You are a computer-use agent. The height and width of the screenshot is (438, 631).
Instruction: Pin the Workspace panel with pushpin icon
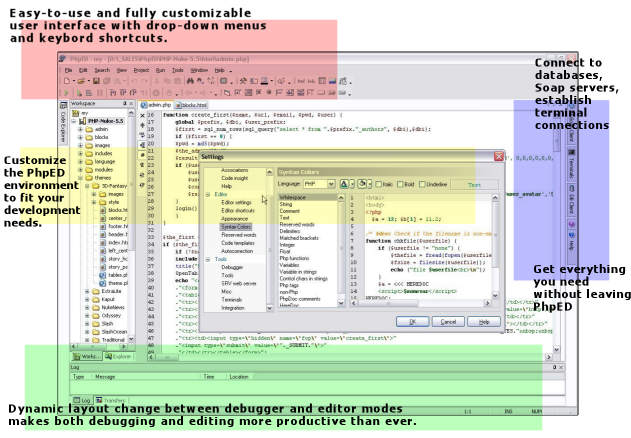pyautogui.click(x=125, y=103)
